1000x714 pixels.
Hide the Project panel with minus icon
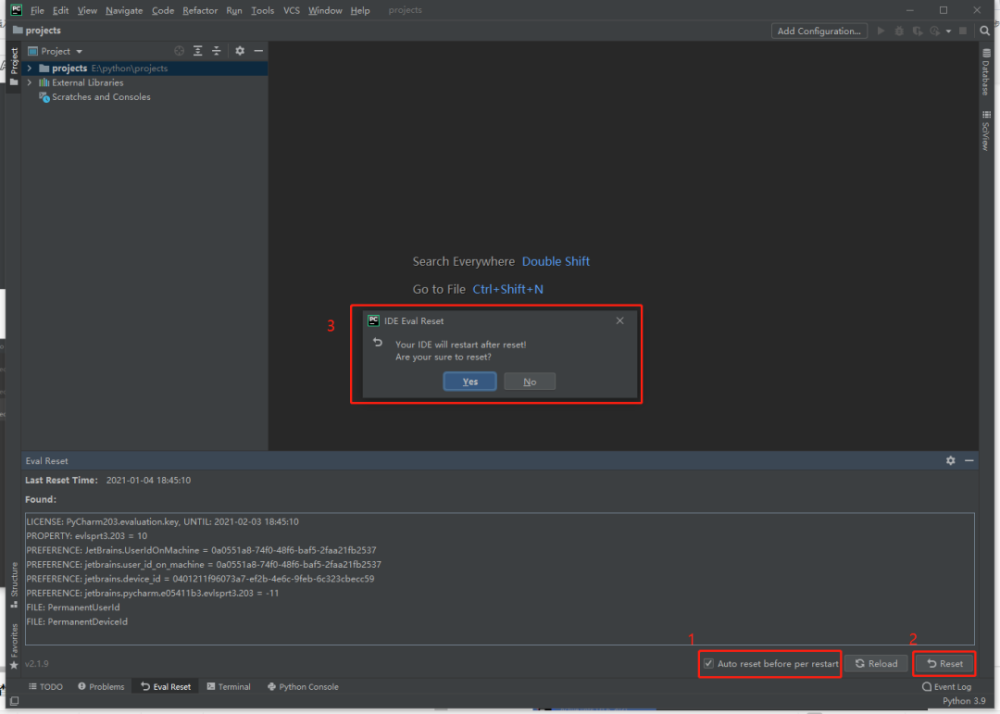[x=258, y=51]
